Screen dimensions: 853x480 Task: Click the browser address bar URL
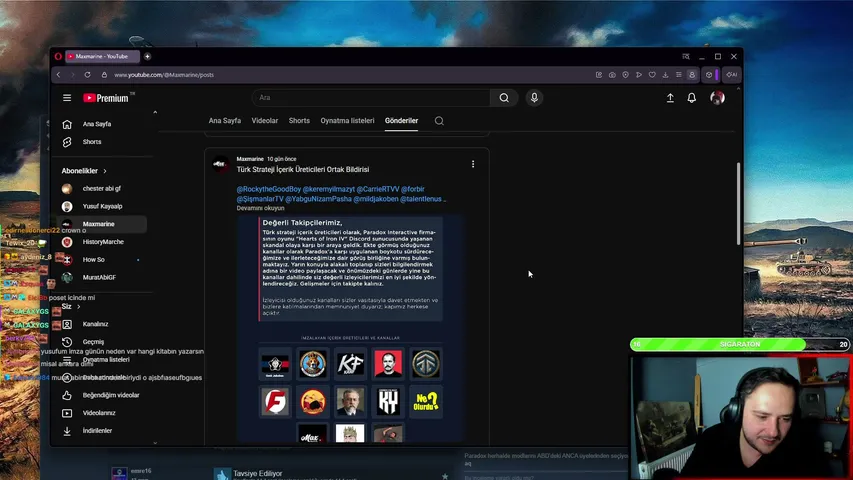click(164, 75)
